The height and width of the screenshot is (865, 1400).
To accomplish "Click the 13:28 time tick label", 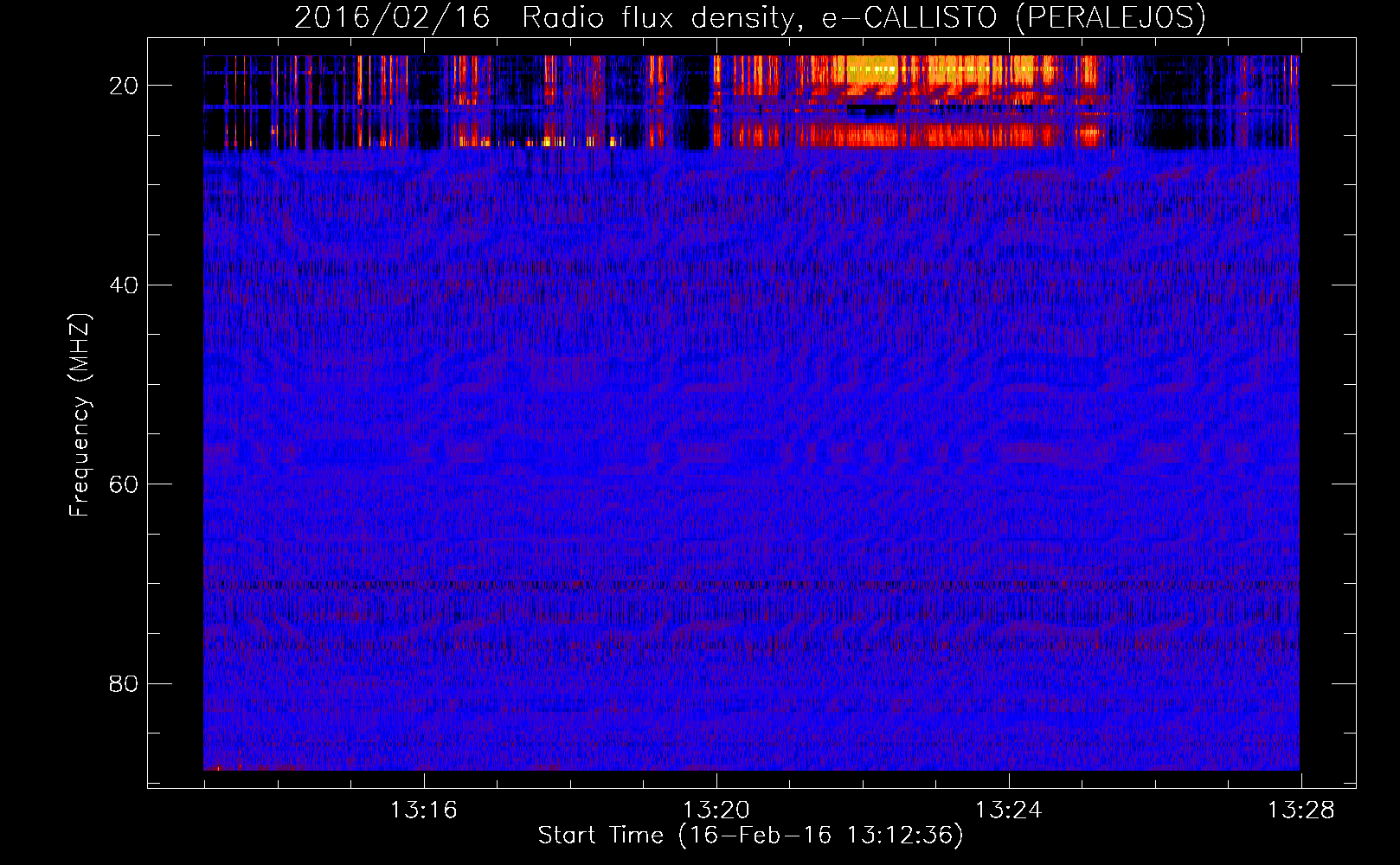I will (x=1300, y=811).
